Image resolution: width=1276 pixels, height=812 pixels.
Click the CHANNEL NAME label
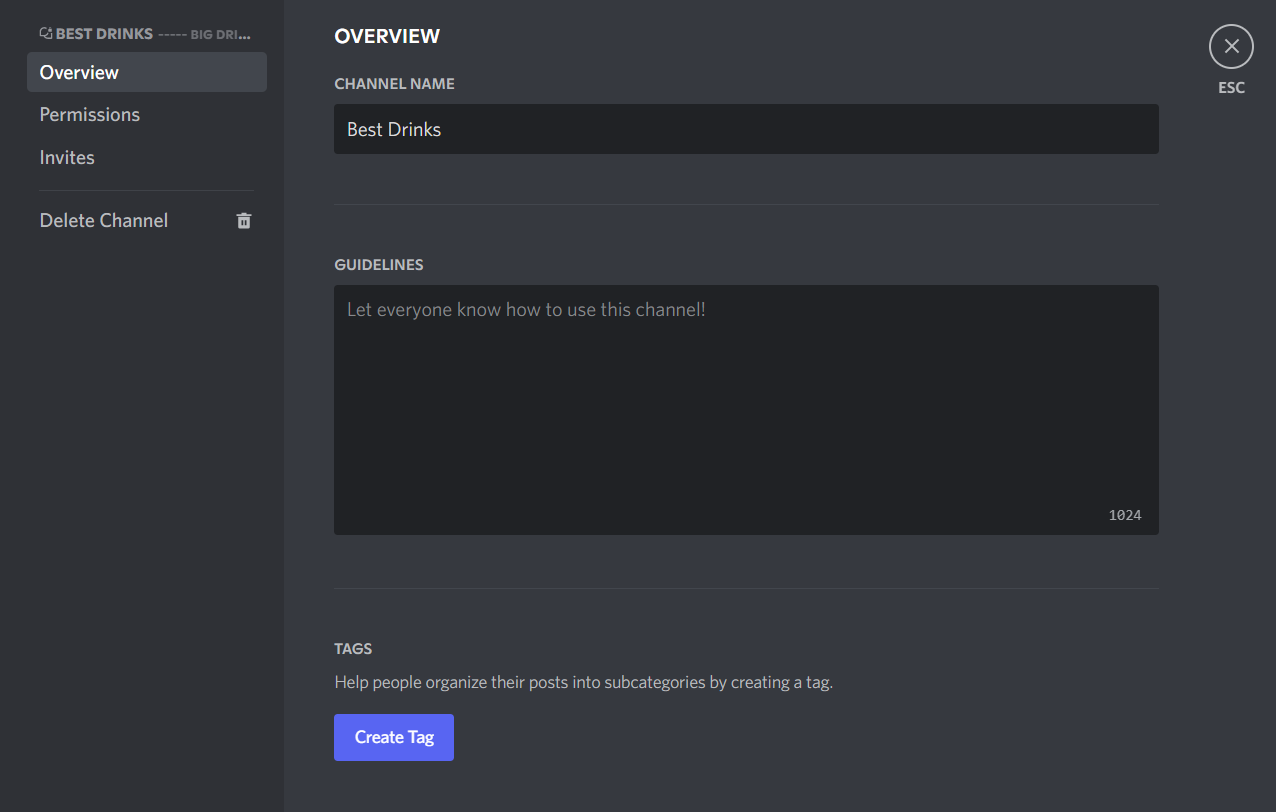pos(394,84)
